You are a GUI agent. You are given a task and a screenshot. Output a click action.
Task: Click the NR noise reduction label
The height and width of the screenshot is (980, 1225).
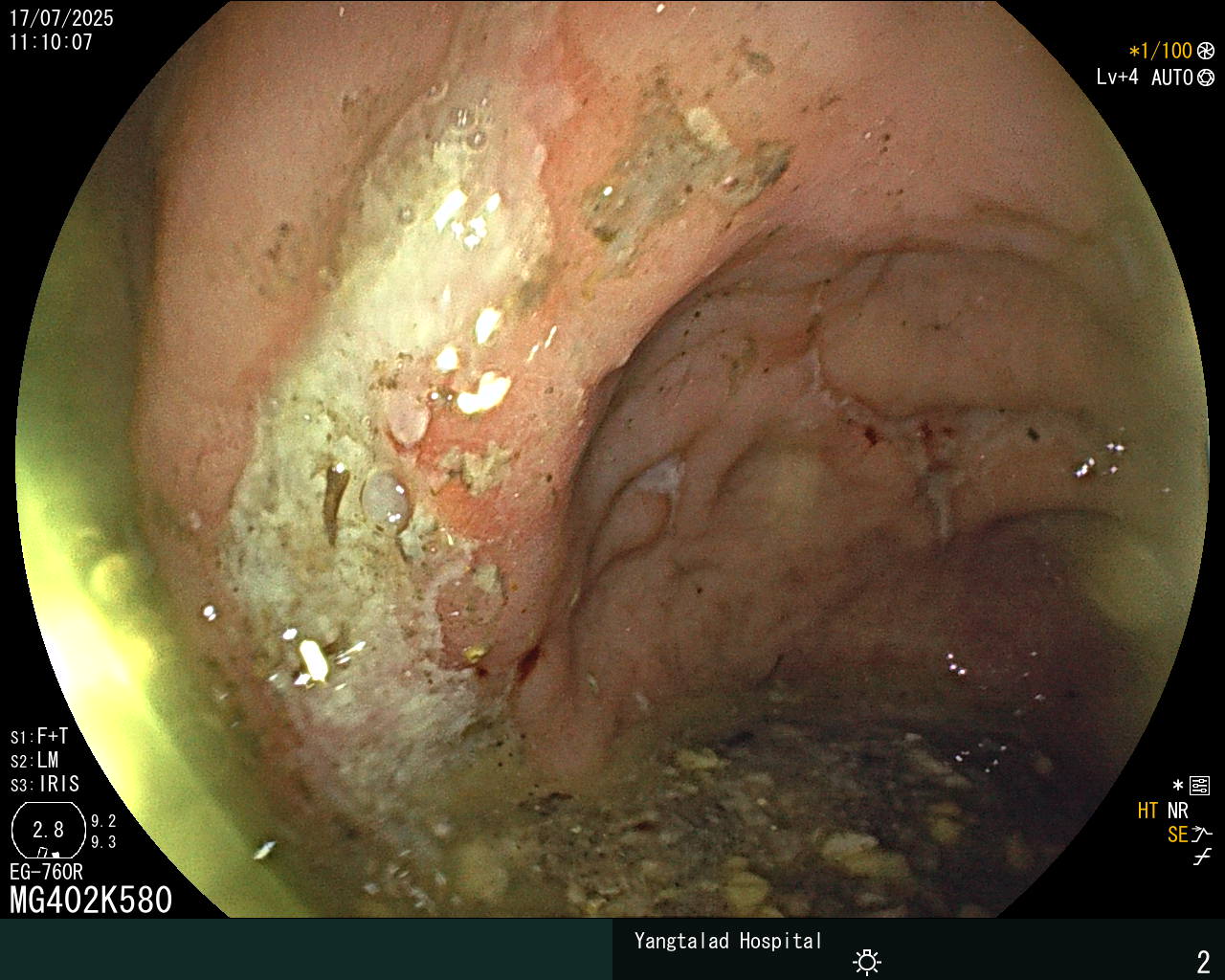coord(1177,811)
